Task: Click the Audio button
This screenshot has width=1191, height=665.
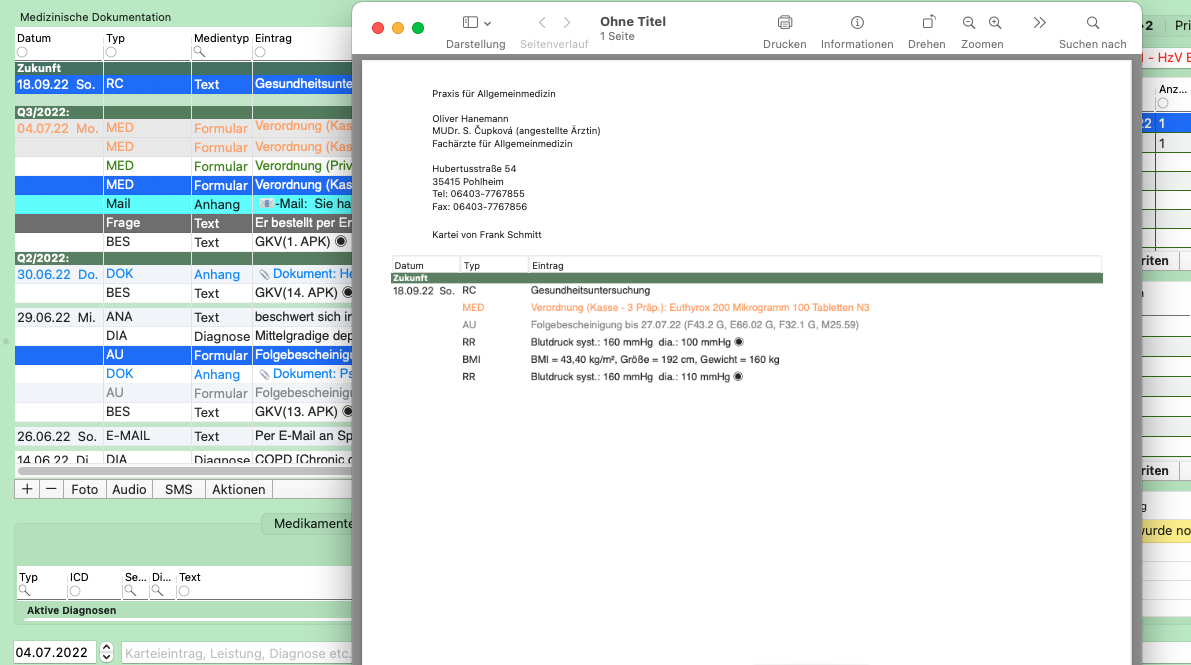Action: pos(129,489)
